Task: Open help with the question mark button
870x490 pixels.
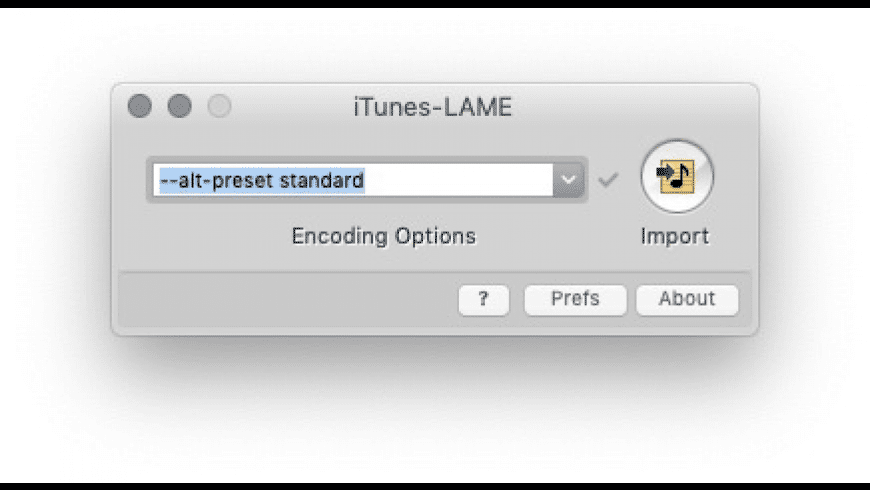Action: point(483,299)
